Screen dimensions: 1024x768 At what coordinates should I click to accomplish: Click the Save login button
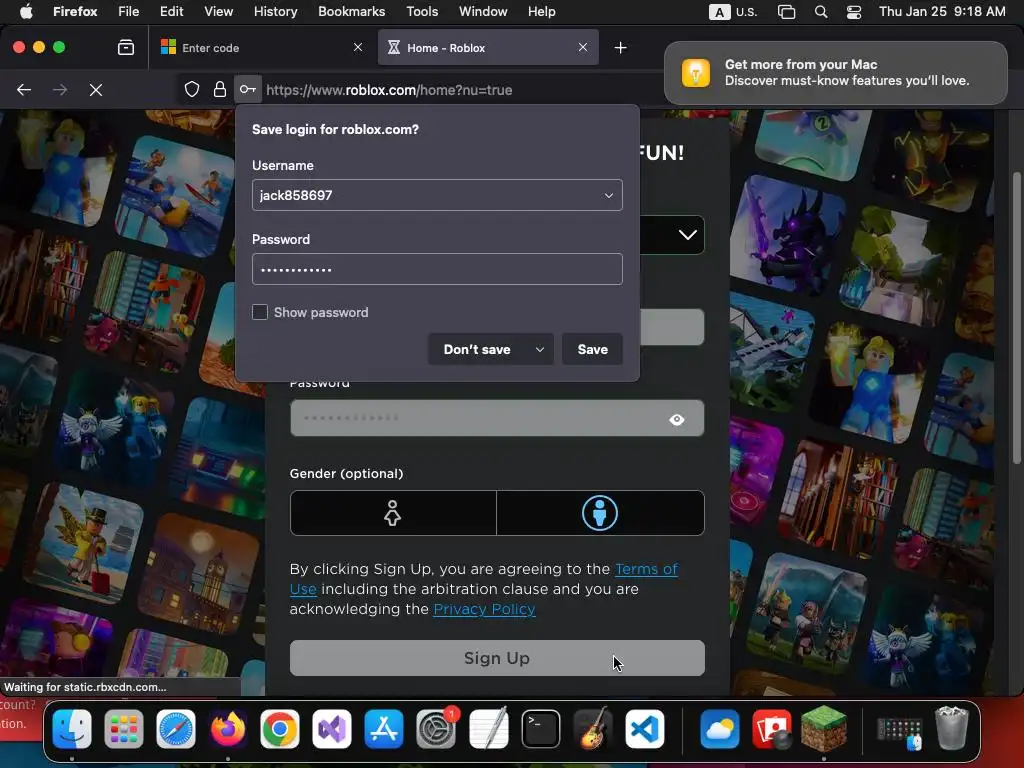pos(592,349)
